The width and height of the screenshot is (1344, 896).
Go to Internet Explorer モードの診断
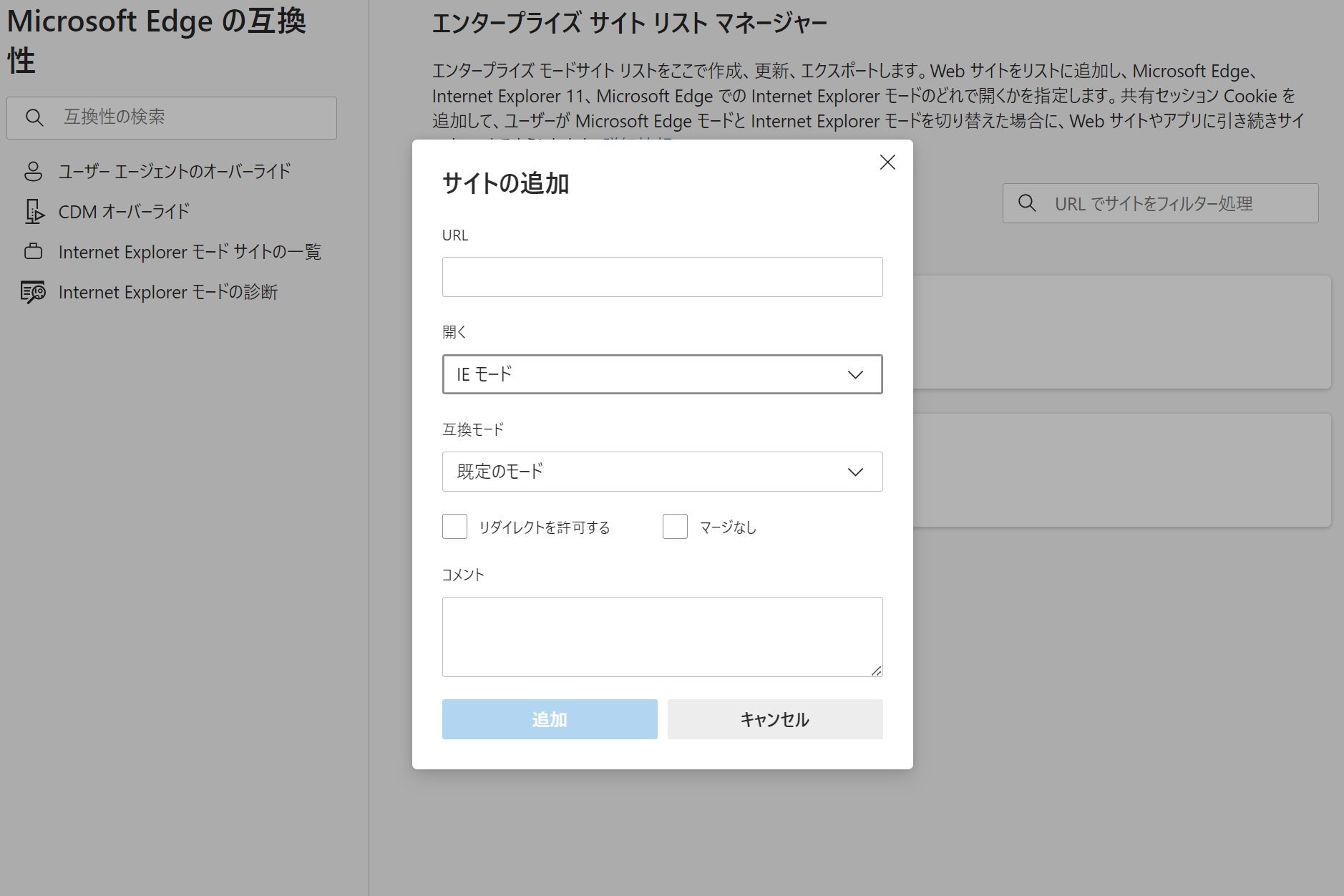point(168,292)
